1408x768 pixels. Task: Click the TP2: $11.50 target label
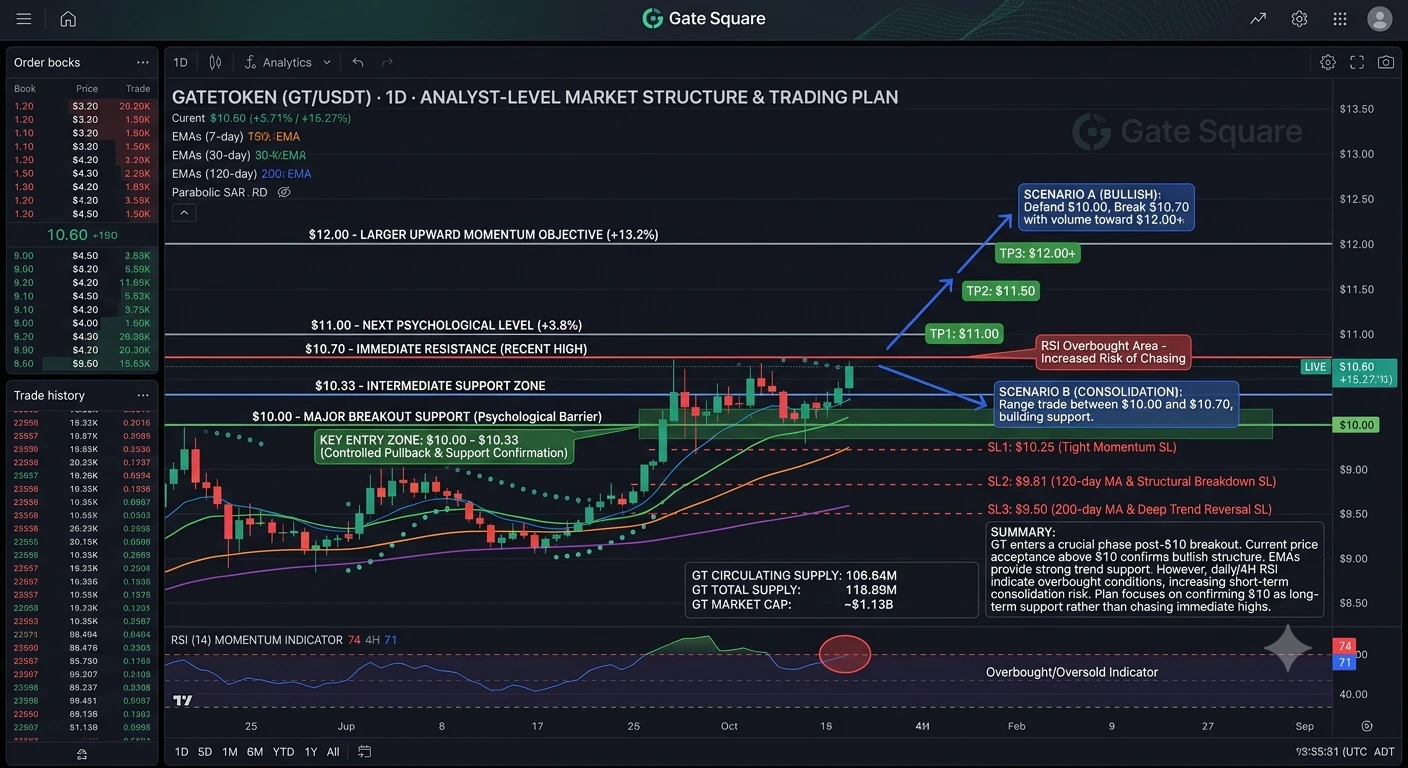(x=1000, y=291)
